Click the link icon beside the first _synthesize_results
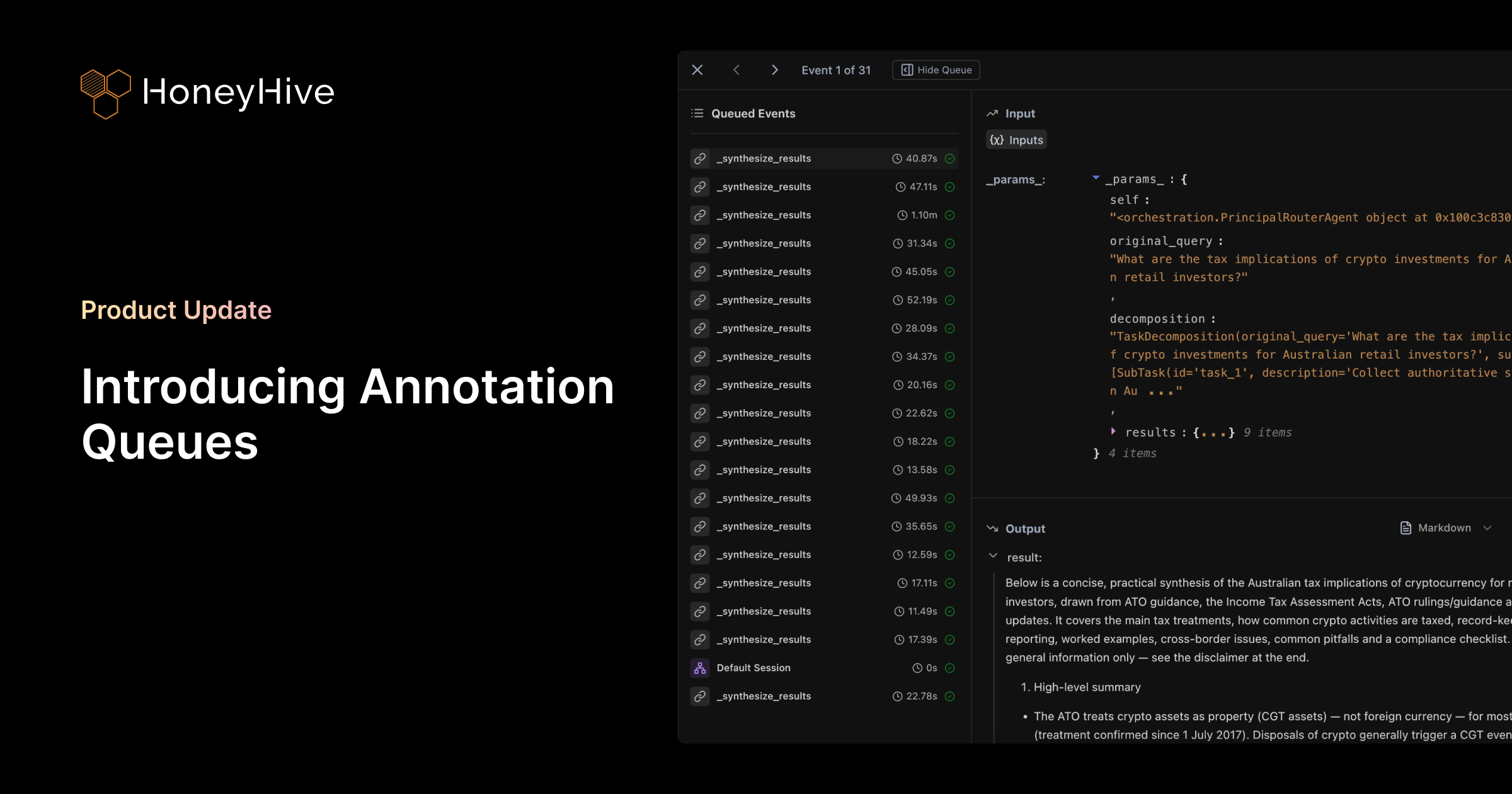 pyautogui.click(x=699, y=158)
